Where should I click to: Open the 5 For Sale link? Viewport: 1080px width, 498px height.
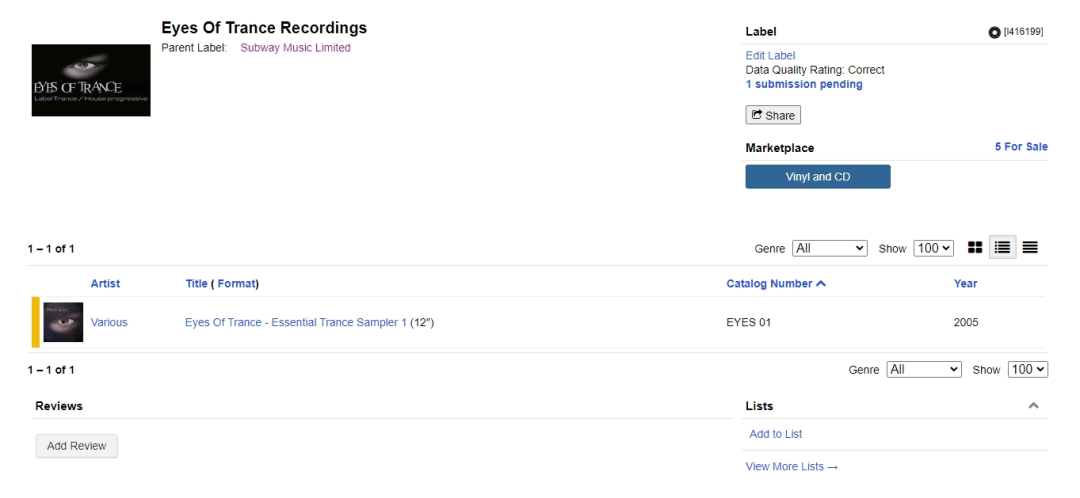point(1020,147)
